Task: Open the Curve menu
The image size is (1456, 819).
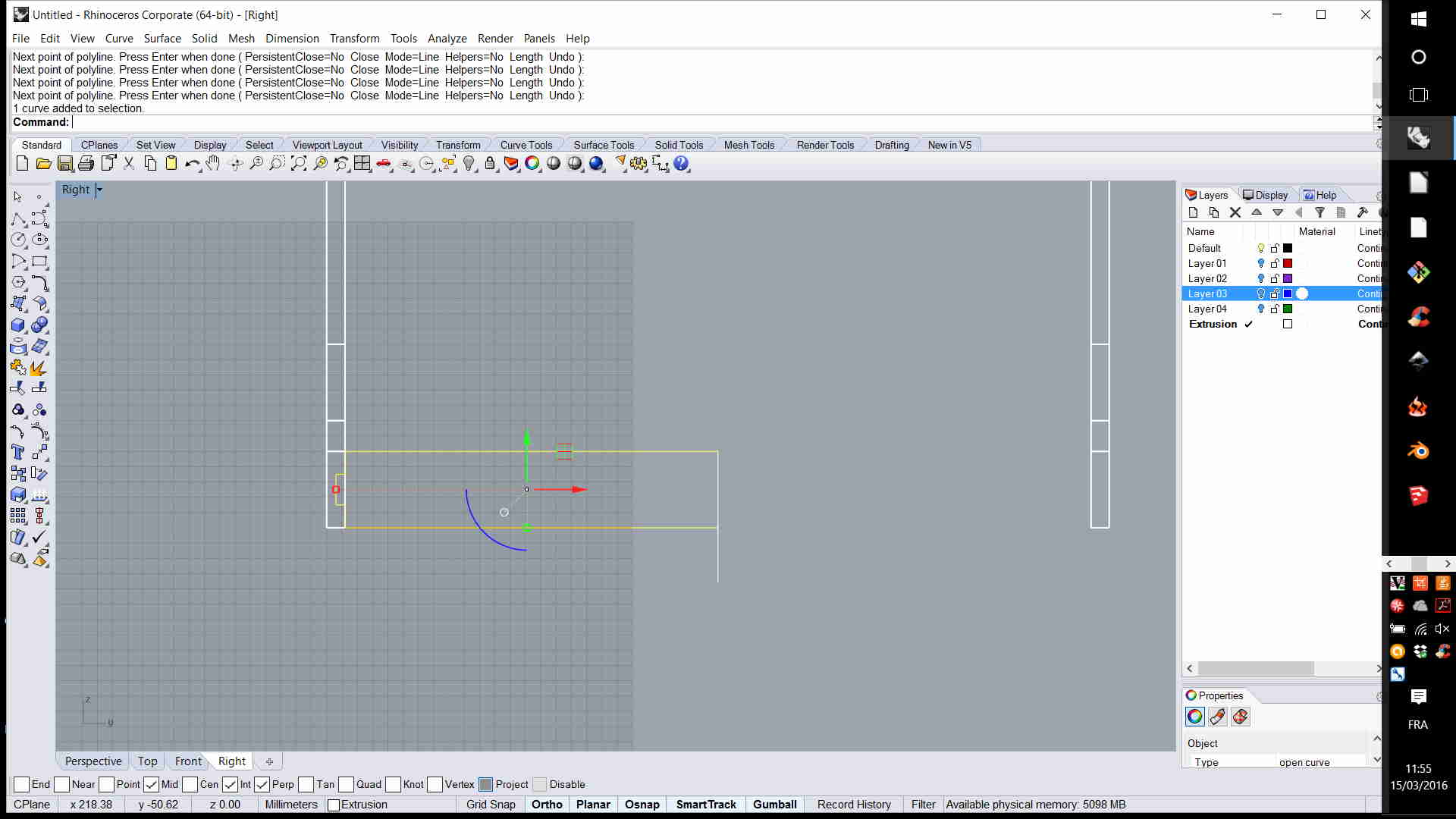Action: 119,39
